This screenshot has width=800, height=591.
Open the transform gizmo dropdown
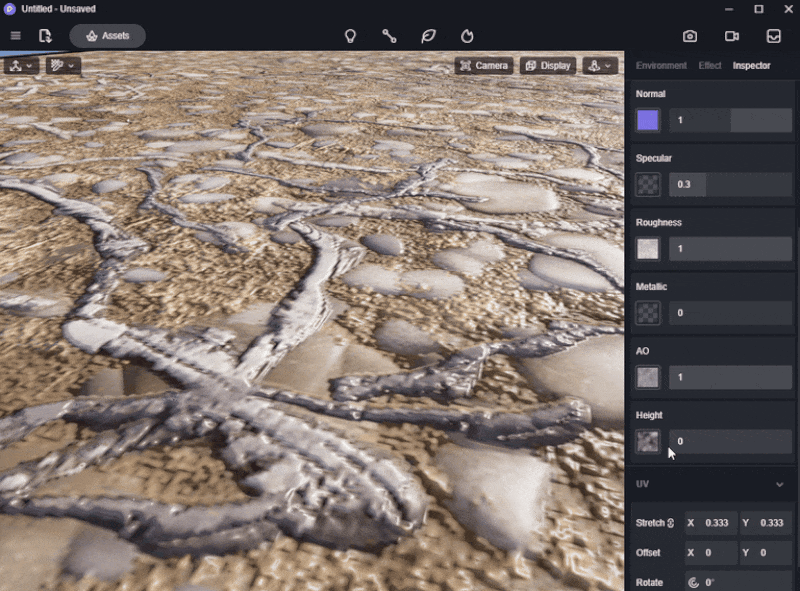[21, 66]
